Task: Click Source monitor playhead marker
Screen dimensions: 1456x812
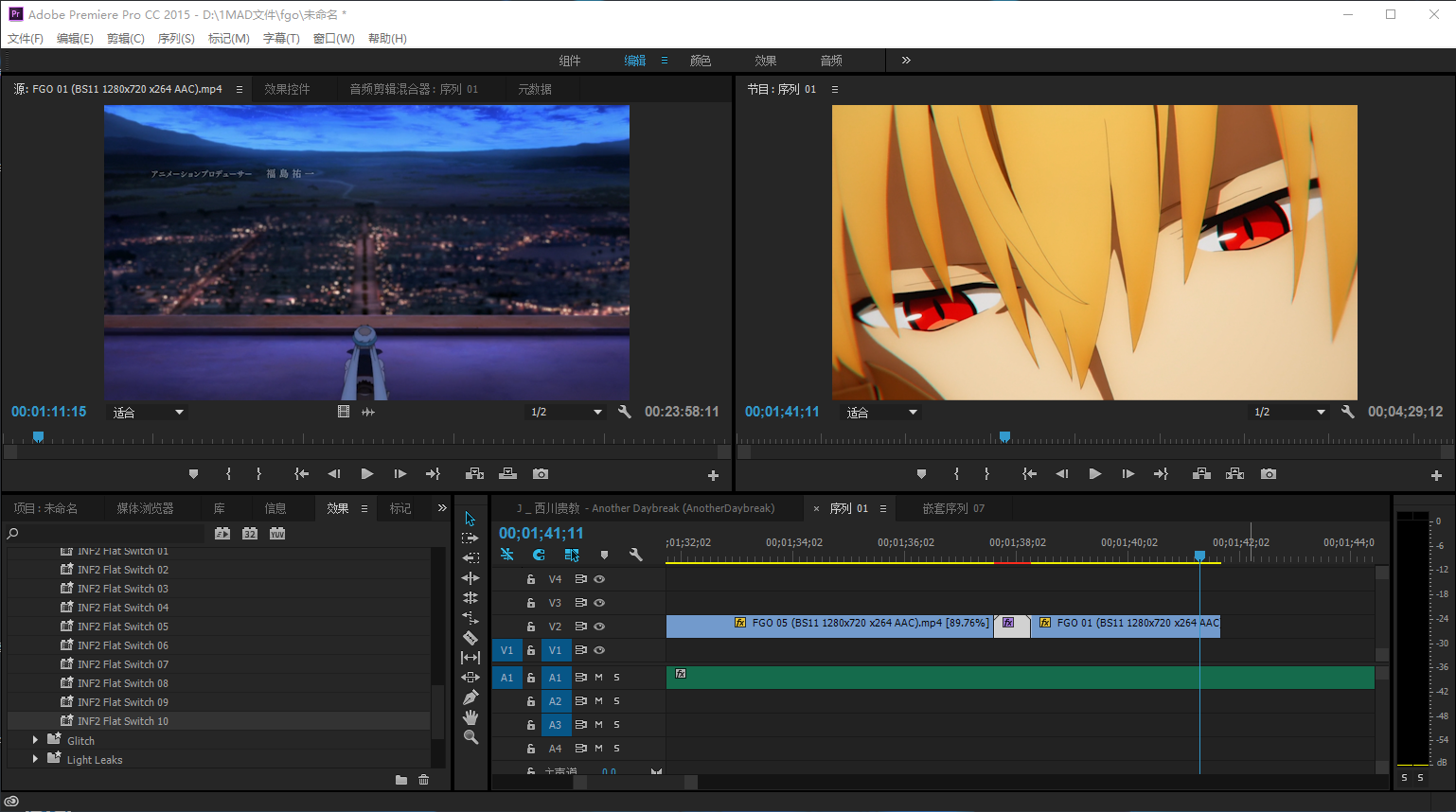Action: tap(38, 436)
